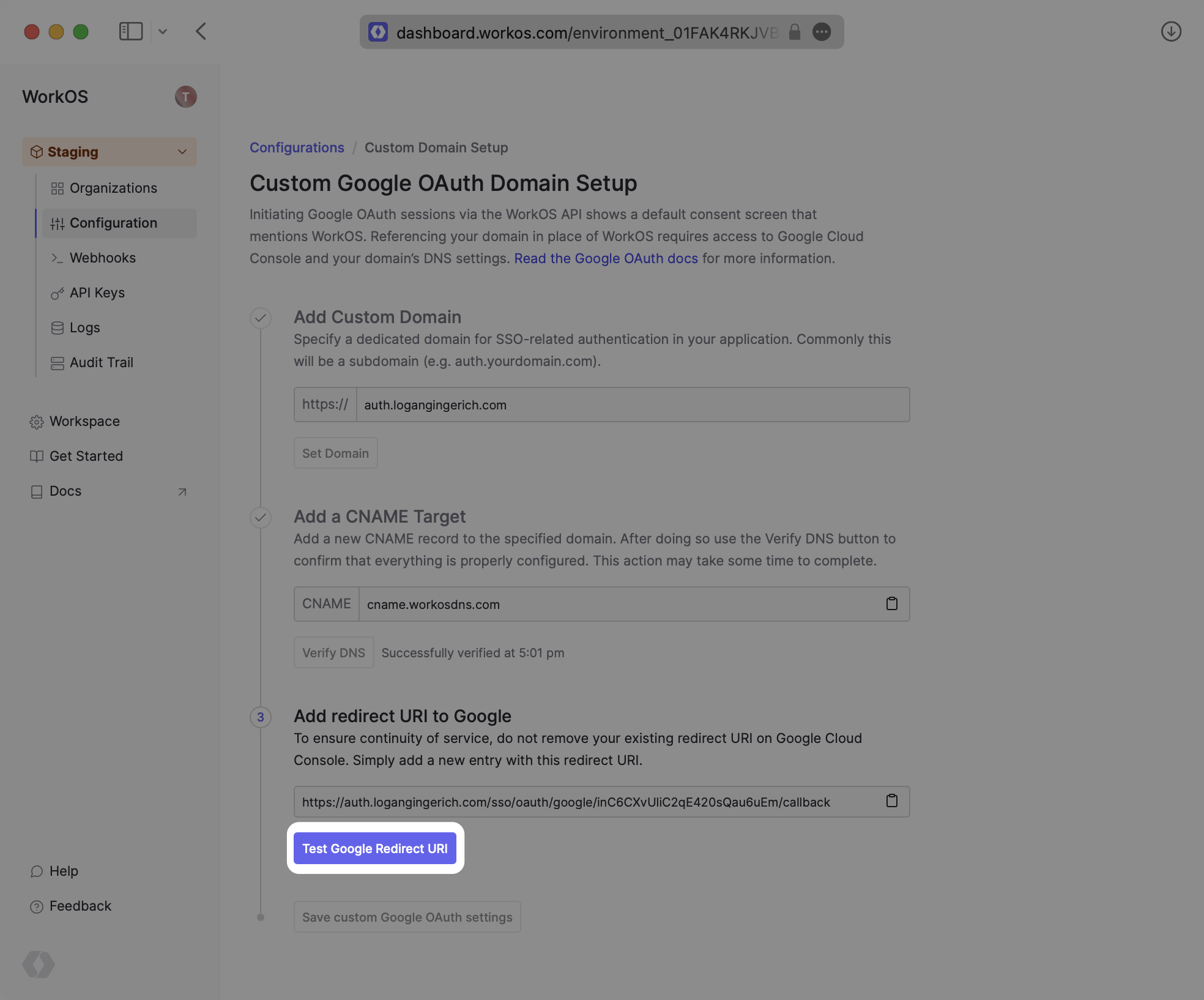
Task: Open API Keys page
Action: (x=97, y=293)
